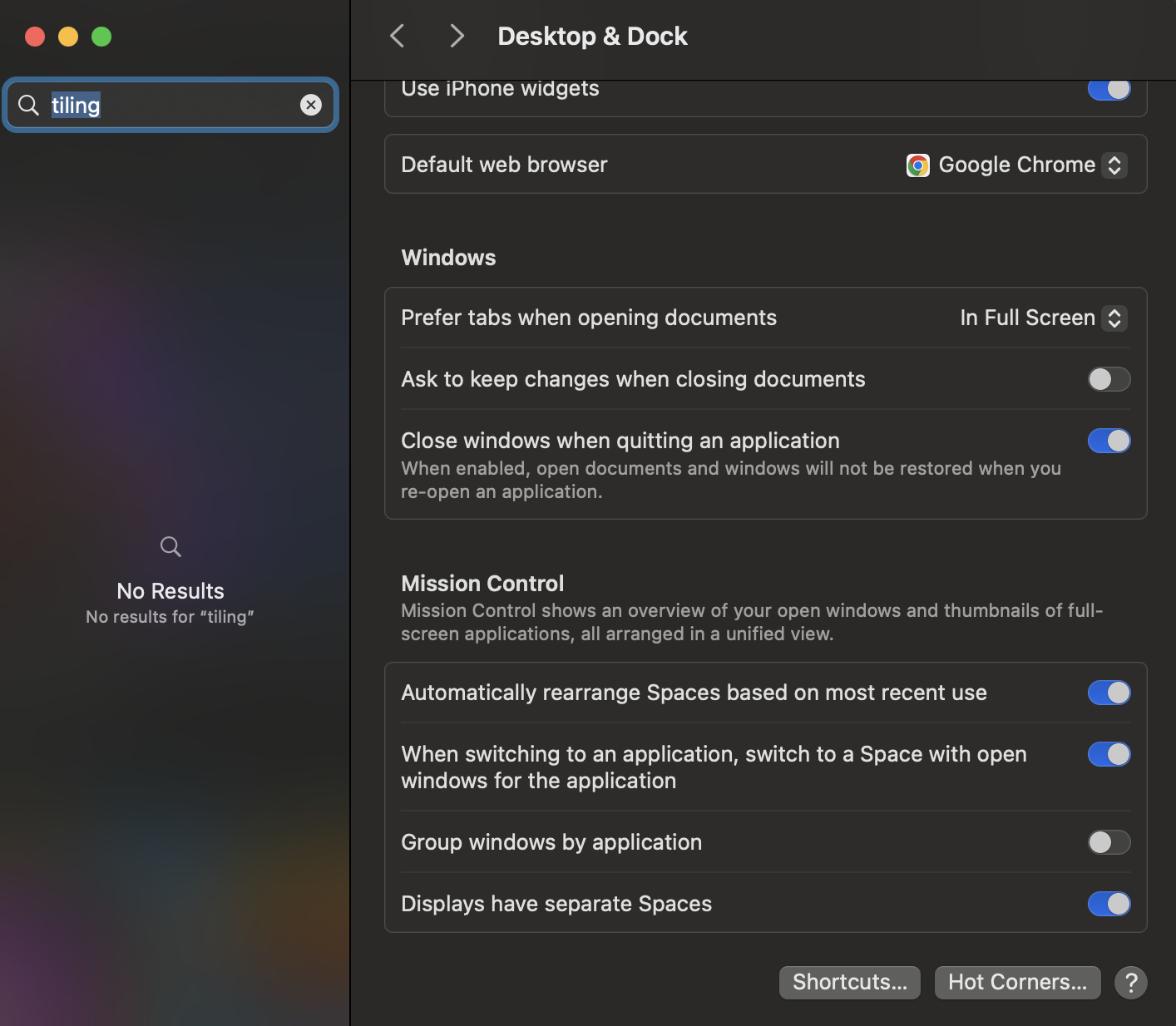The width and height of the screenshot is (1176, 1026).
Task: Enable Group windows by application
Action: [x=1109, y=842]
